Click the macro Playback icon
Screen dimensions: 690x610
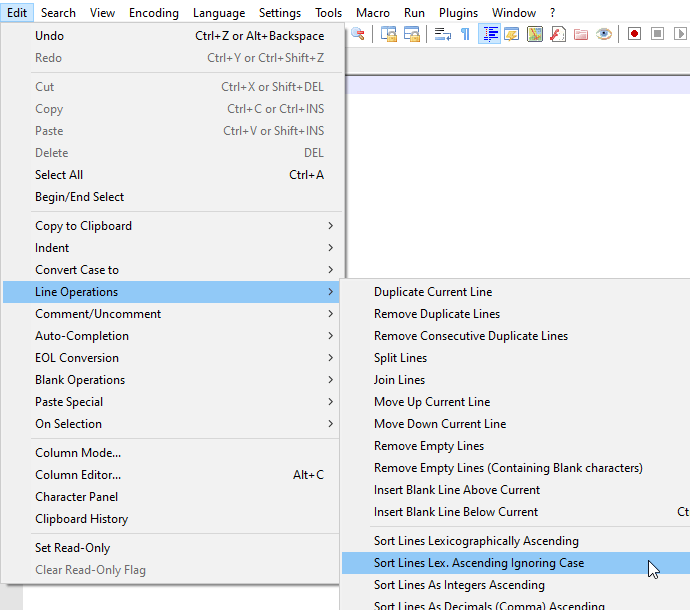[680, 34]
